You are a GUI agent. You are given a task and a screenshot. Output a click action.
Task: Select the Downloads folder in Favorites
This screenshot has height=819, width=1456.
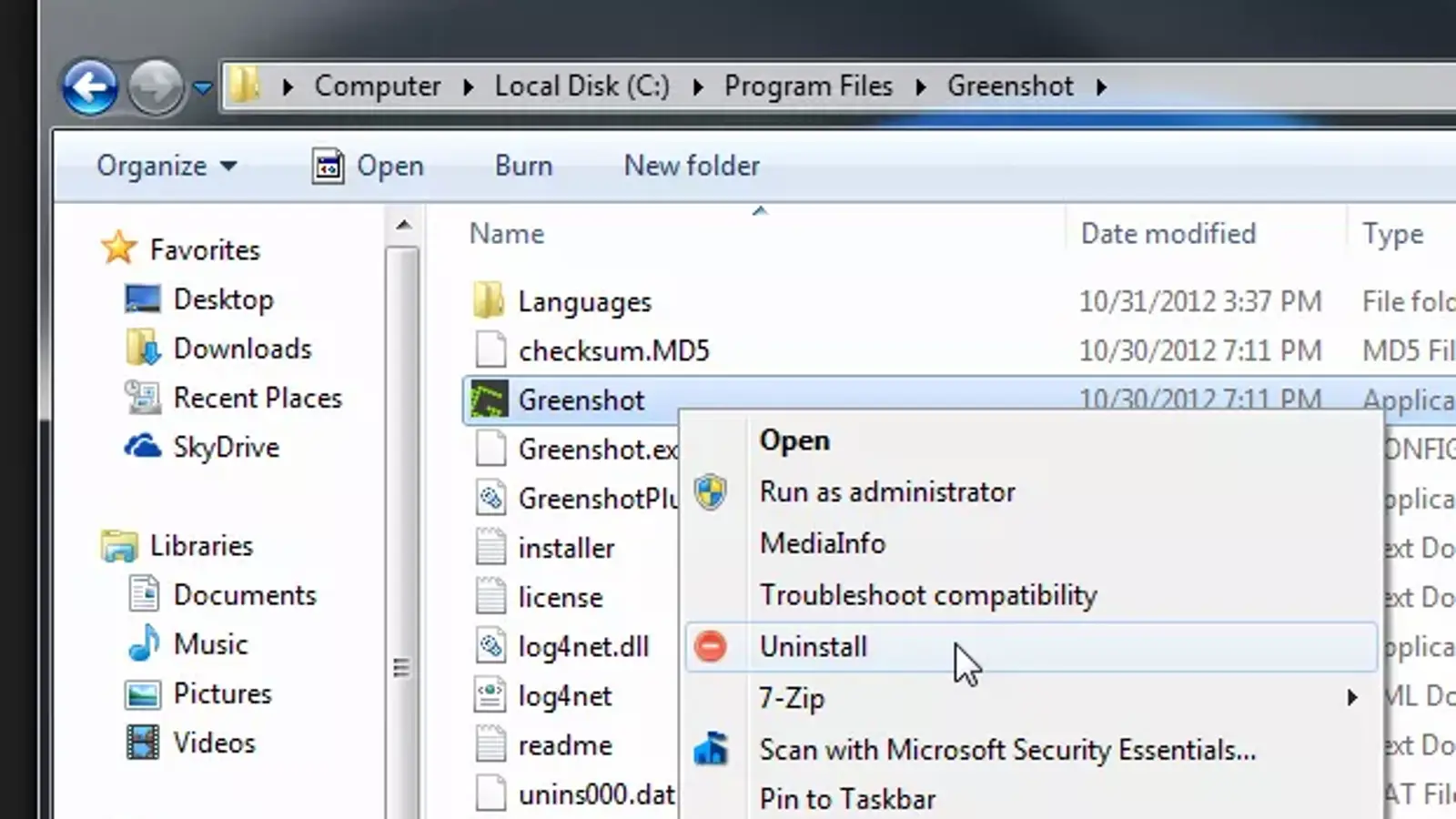[242, 349]
